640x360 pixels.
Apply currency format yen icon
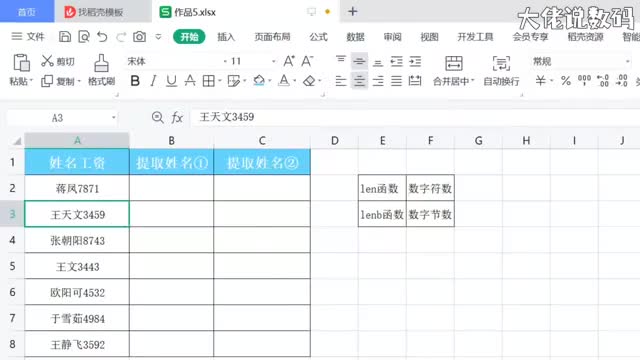pyautogui.click(x=541, y=81)
